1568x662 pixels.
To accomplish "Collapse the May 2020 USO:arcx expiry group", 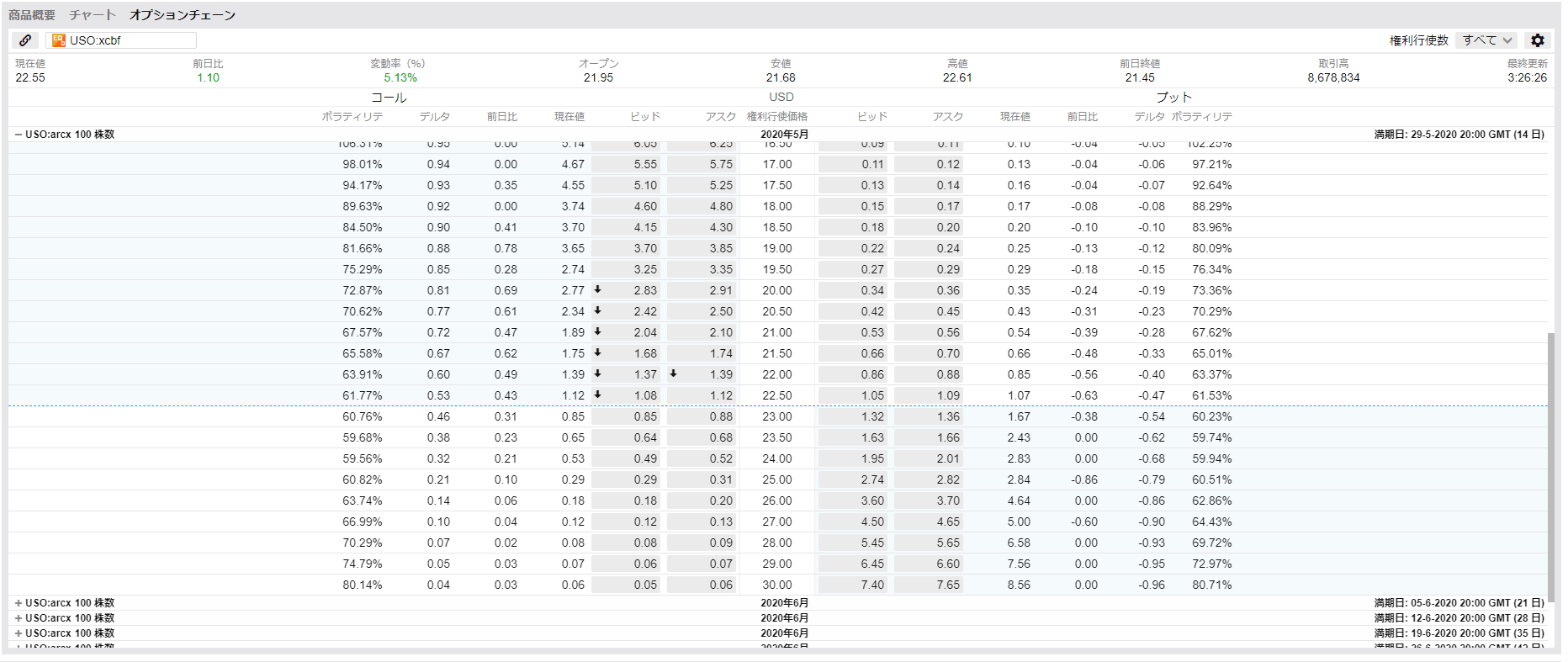I will [x=19, y=135].
